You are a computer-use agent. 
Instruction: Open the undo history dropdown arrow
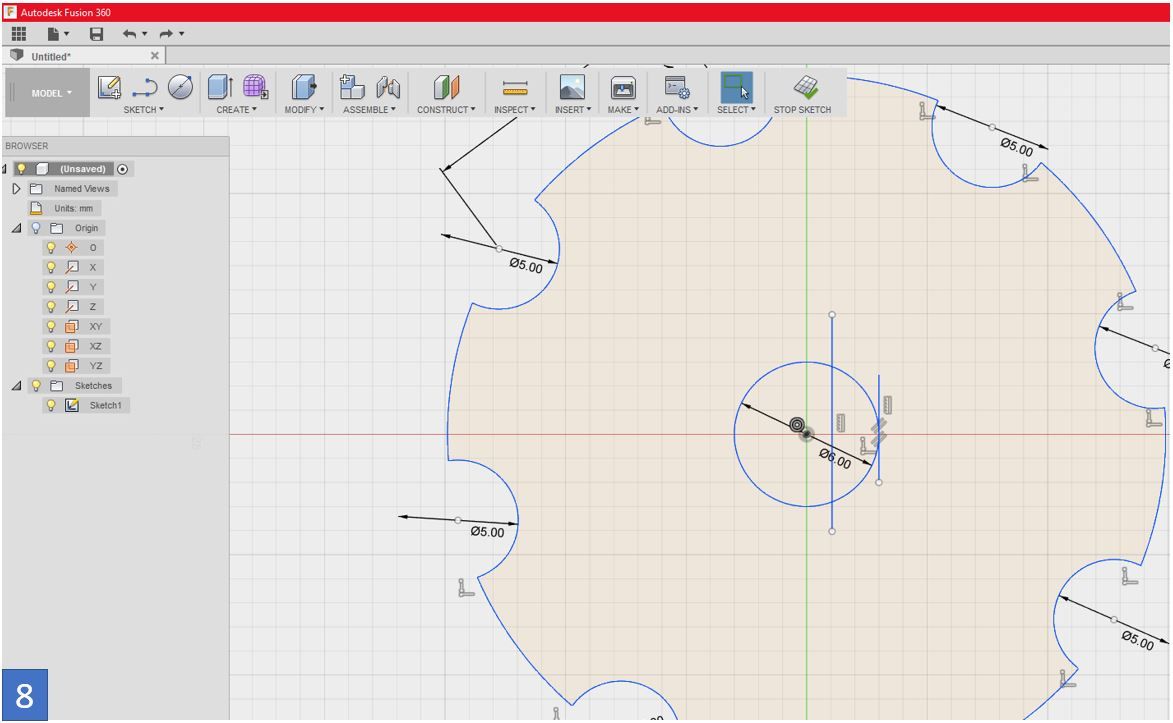tap(144, 34)
